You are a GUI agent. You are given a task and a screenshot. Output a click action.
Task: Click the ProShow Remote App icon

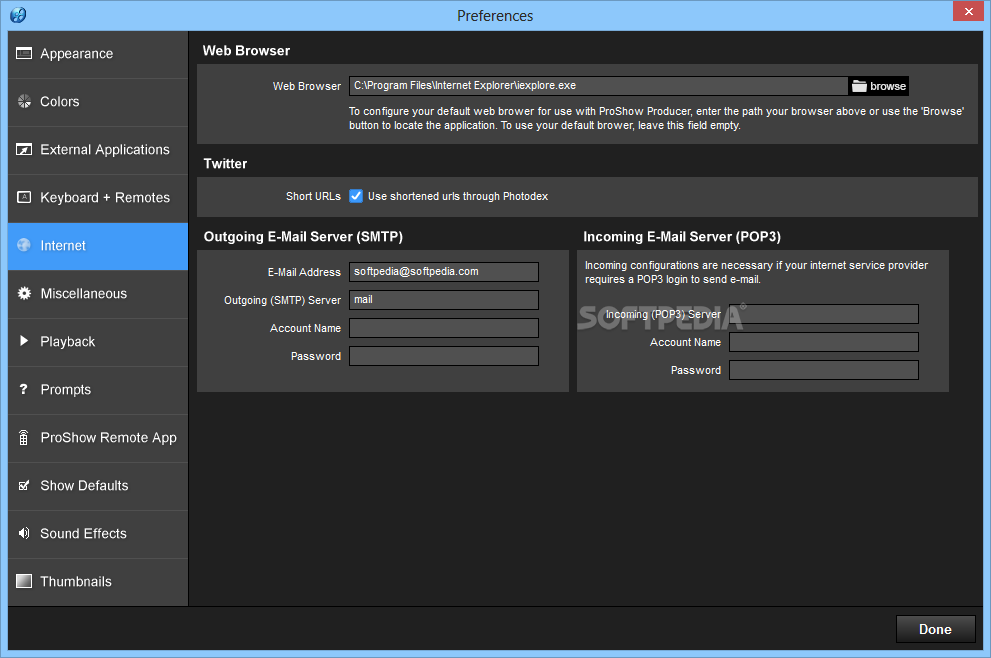pyautogui.click(x=23, y=437)
